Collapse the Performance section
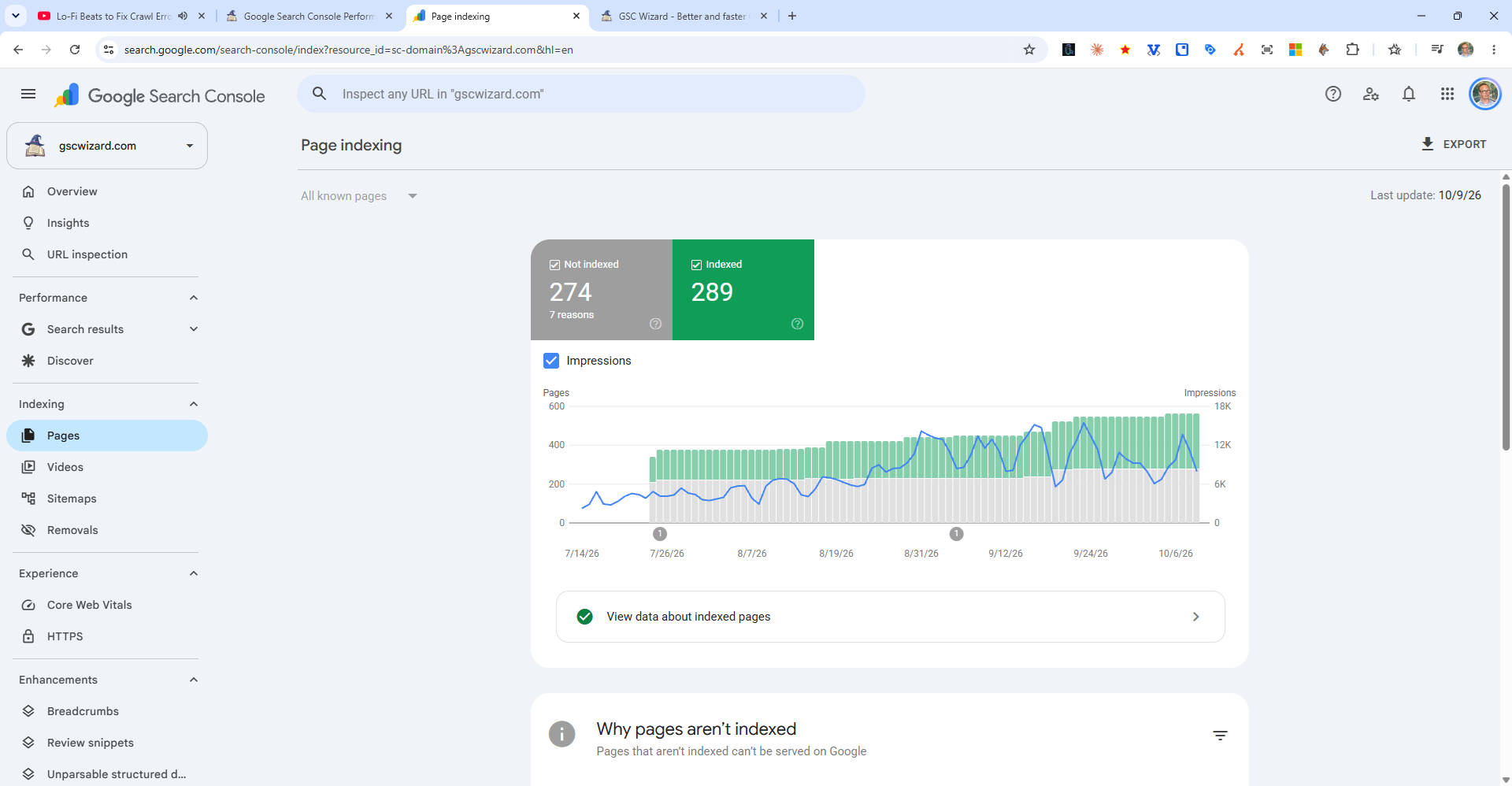Image resolution: width=1512 pixels, height=786 pixels. [194, 298]
